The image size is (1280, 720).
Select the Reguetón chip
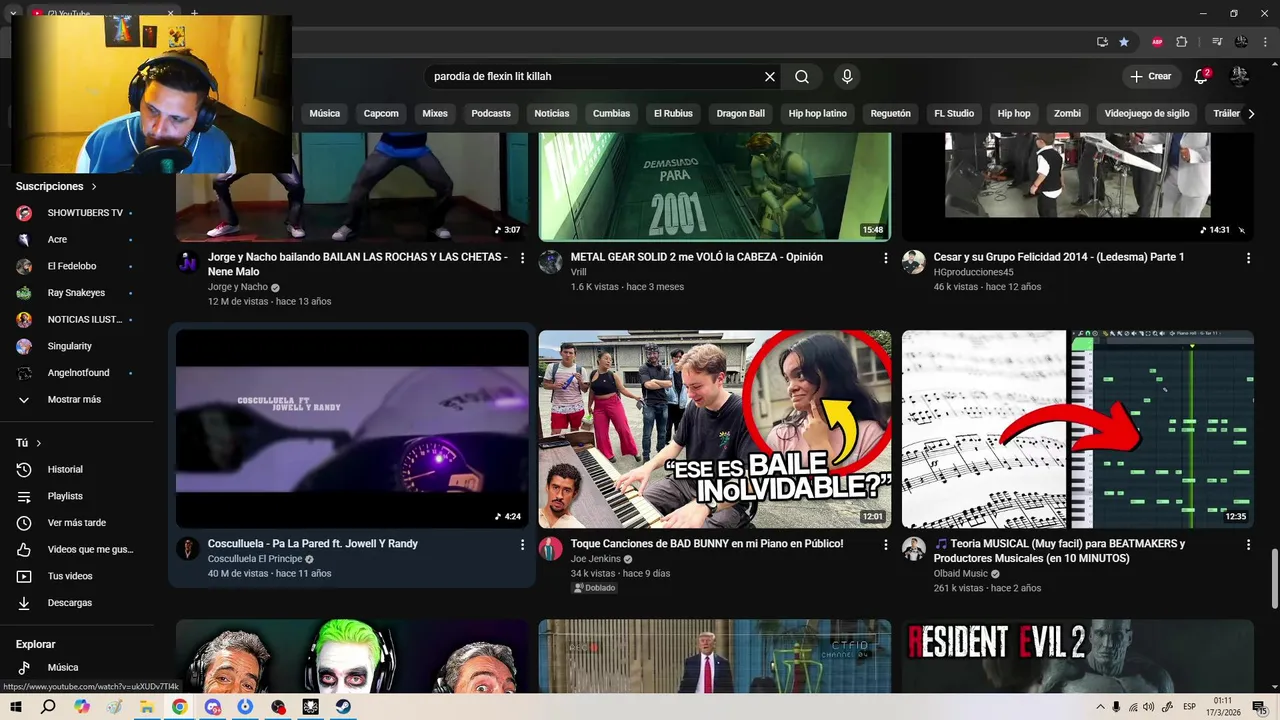[x=891, y=114]
